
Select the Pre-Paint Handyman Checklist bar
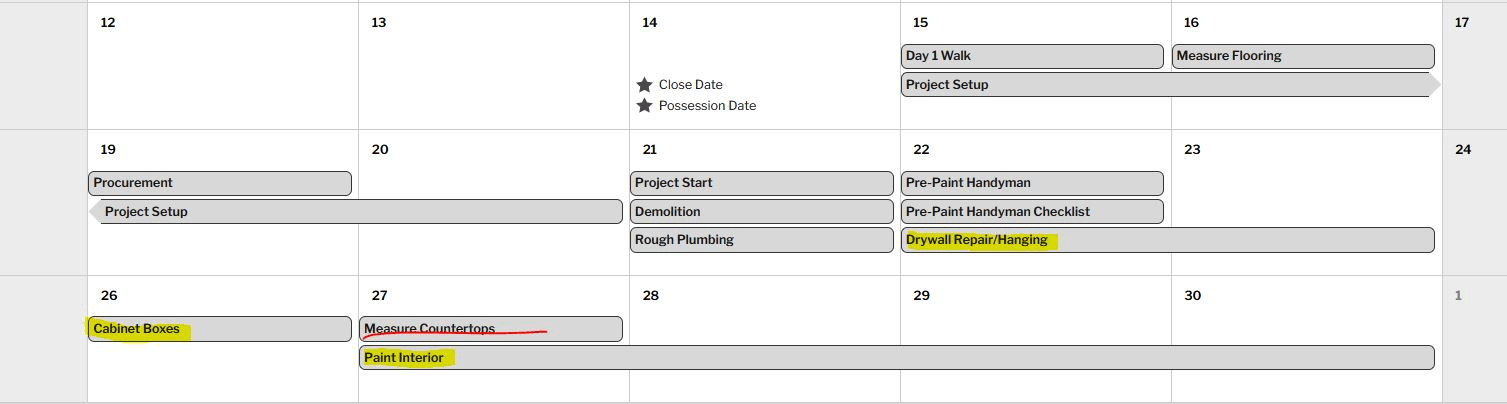[x=1032, y=212]
